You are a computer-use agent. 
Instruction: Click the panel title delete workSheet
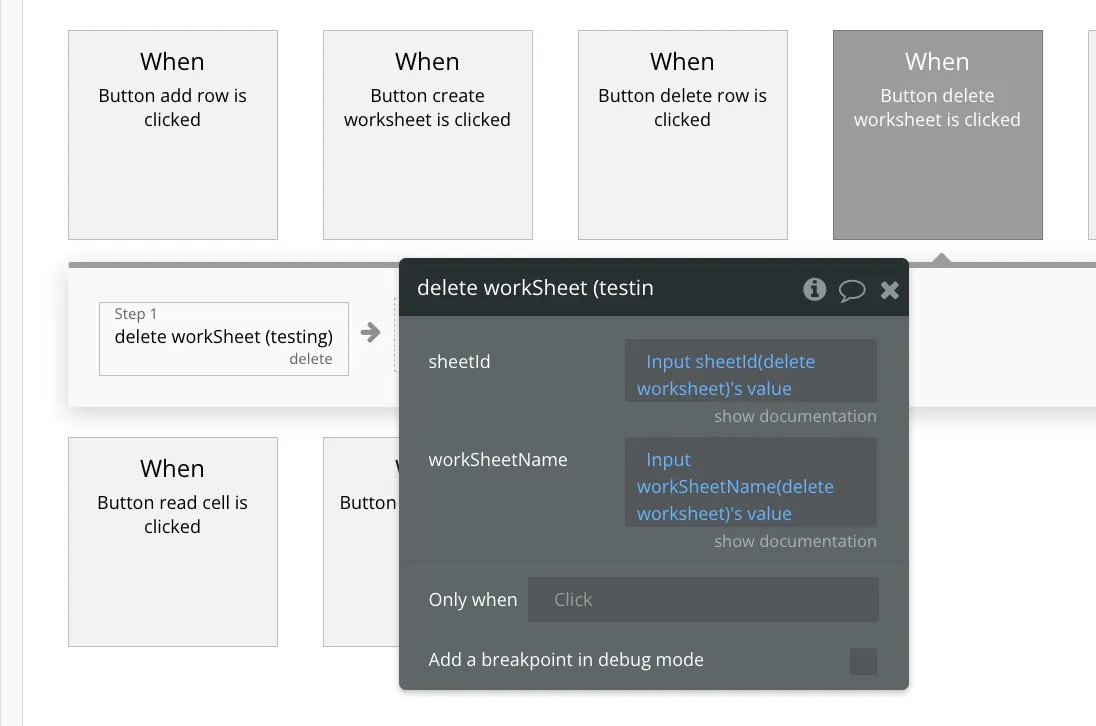pos(535,288)
